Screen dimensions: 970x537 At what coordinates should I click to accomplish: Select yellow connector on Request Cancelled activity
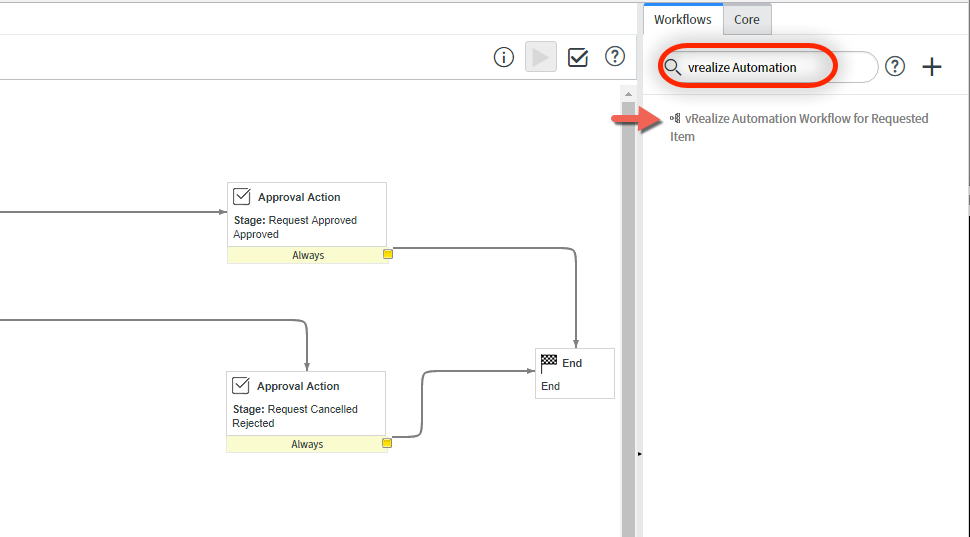pos(387,443)
